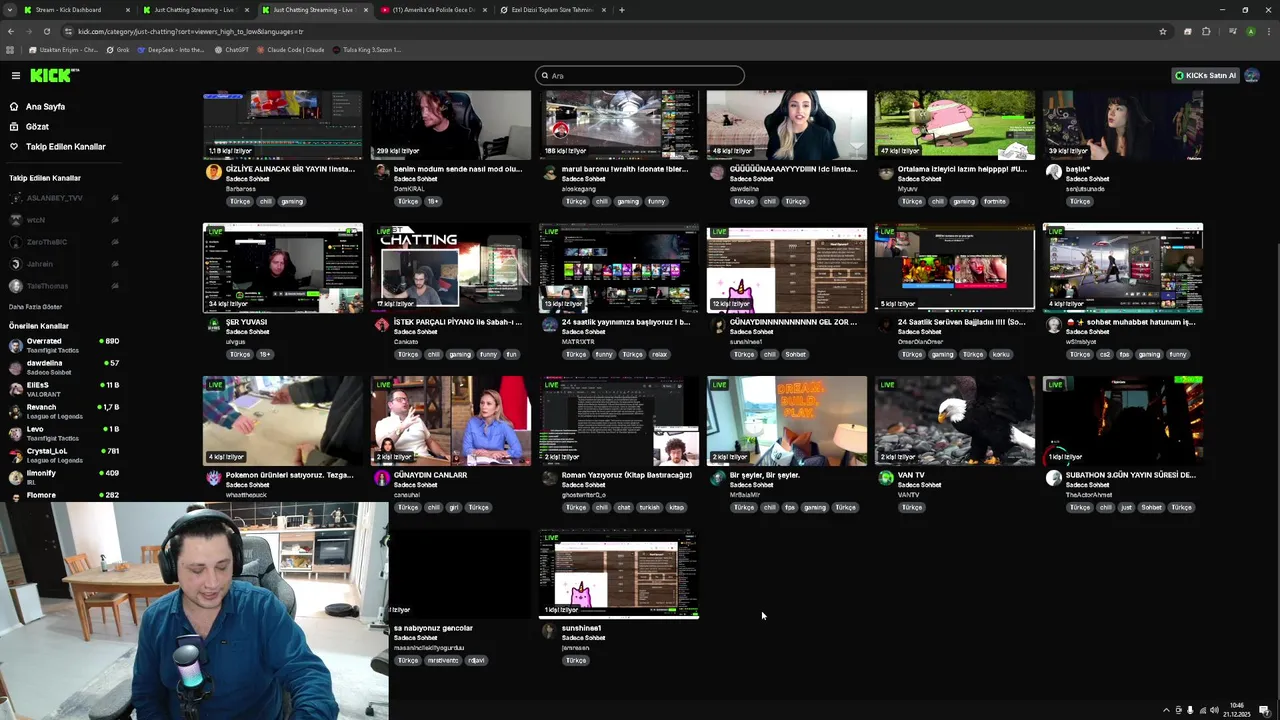Open the ChatGPT bookmark
This screenshot has height=720, width=1280.
coord(232,49)
